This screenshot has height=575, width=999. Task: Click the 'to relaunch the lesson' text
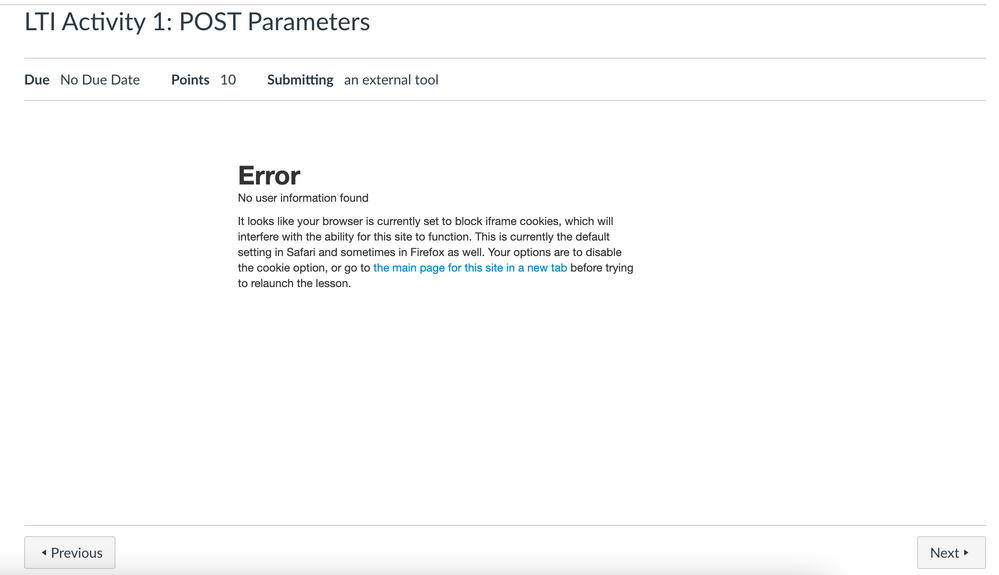[x=294, y=283]
